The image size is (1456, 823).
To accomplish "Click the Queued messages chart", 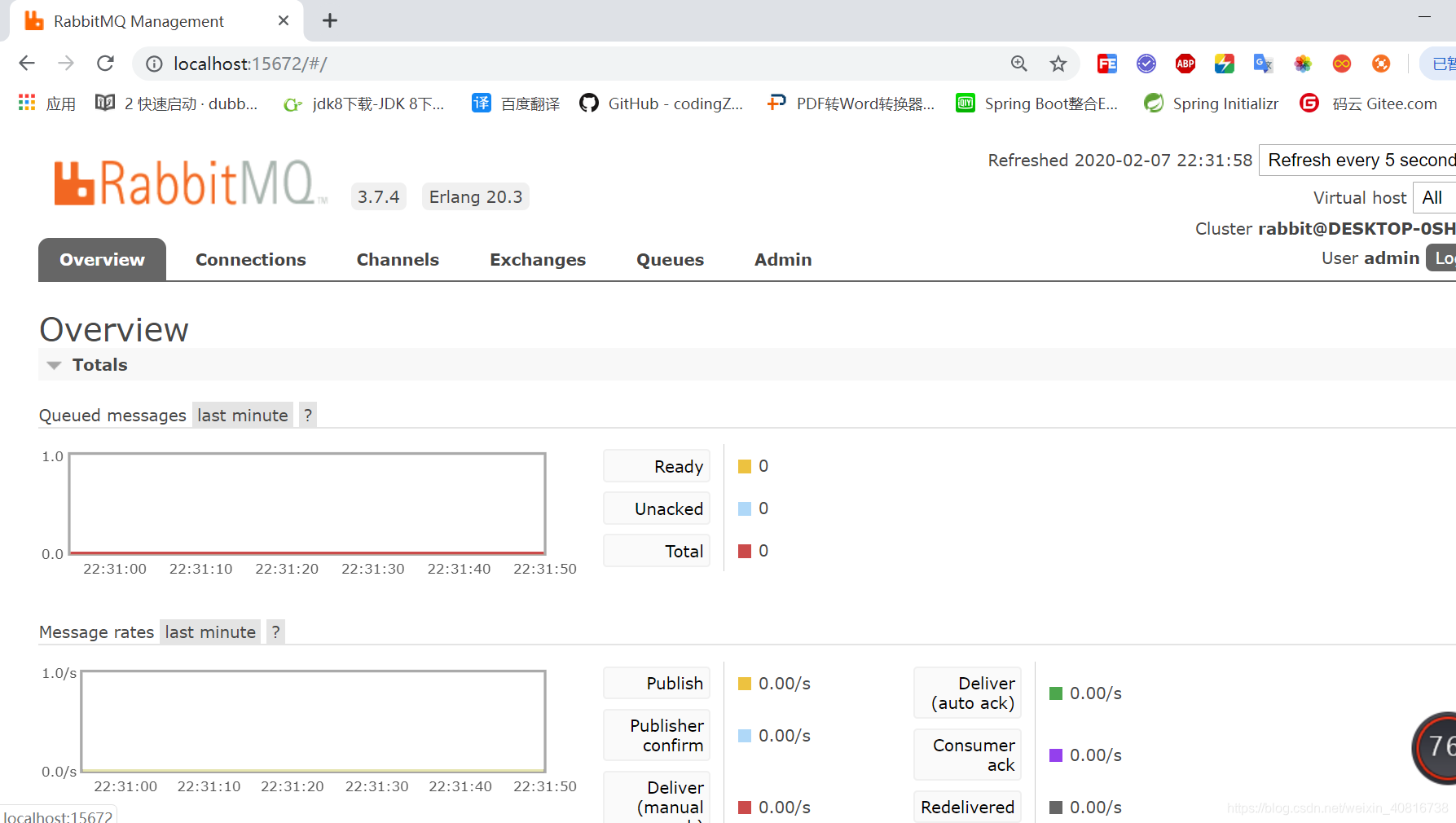I will [x=307, y=504].
